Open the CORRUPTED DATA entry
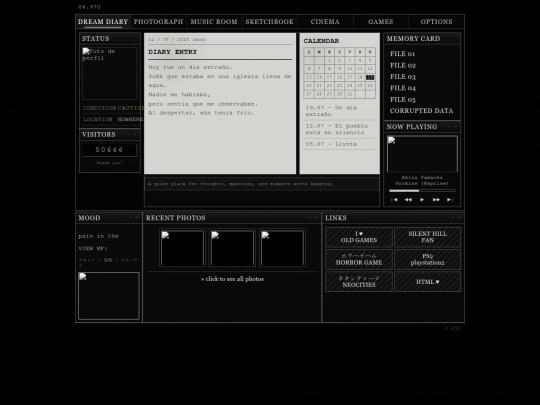This screenshot has width=540, height=405. [x=421, y=111]
